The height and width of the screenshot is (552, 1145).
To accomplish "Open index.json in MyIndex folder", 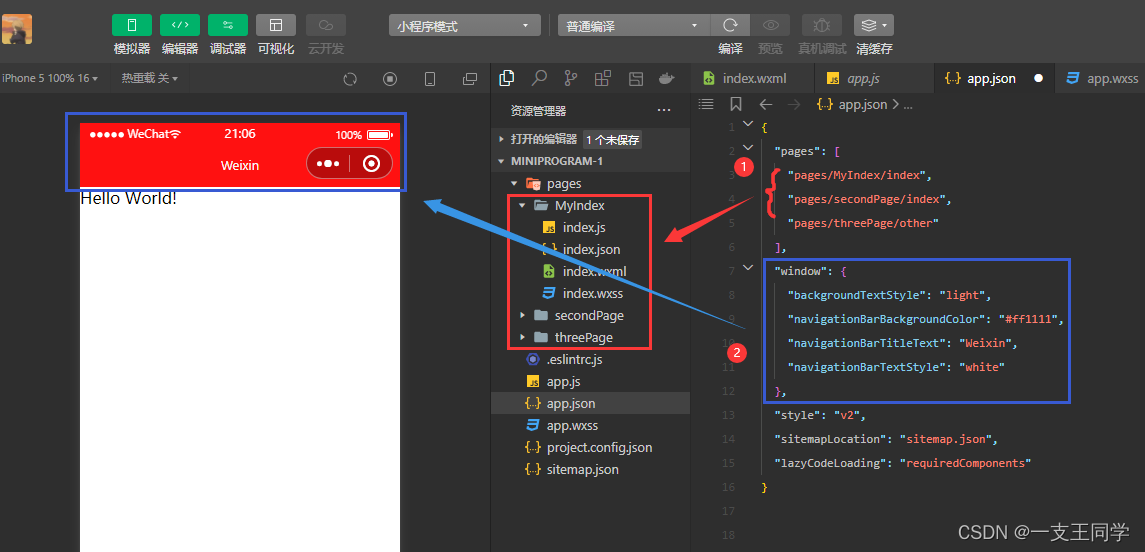I will tap(590, 249).
